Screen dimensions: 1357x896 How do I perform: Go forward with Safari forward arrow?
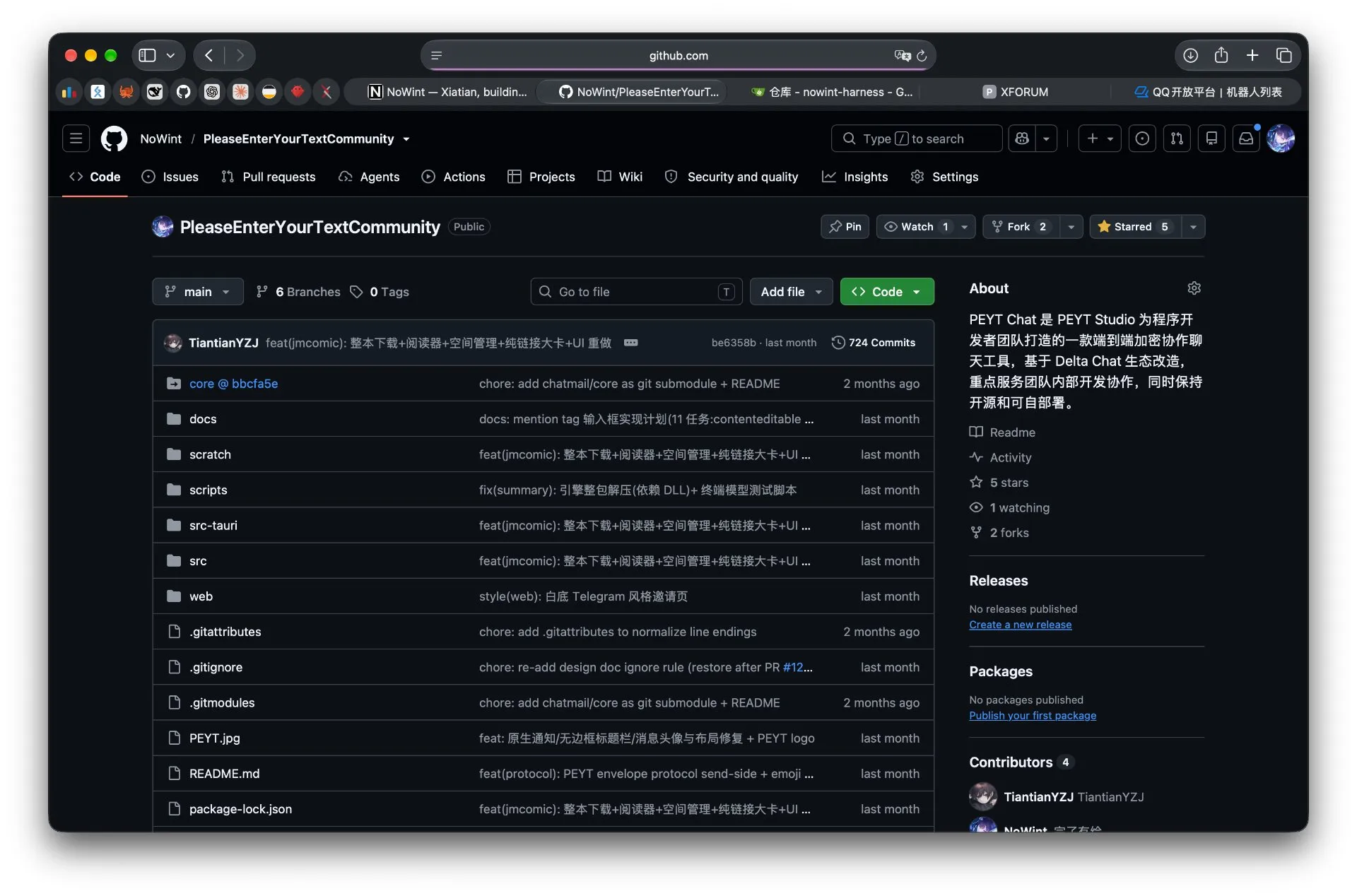click(240, 55)
